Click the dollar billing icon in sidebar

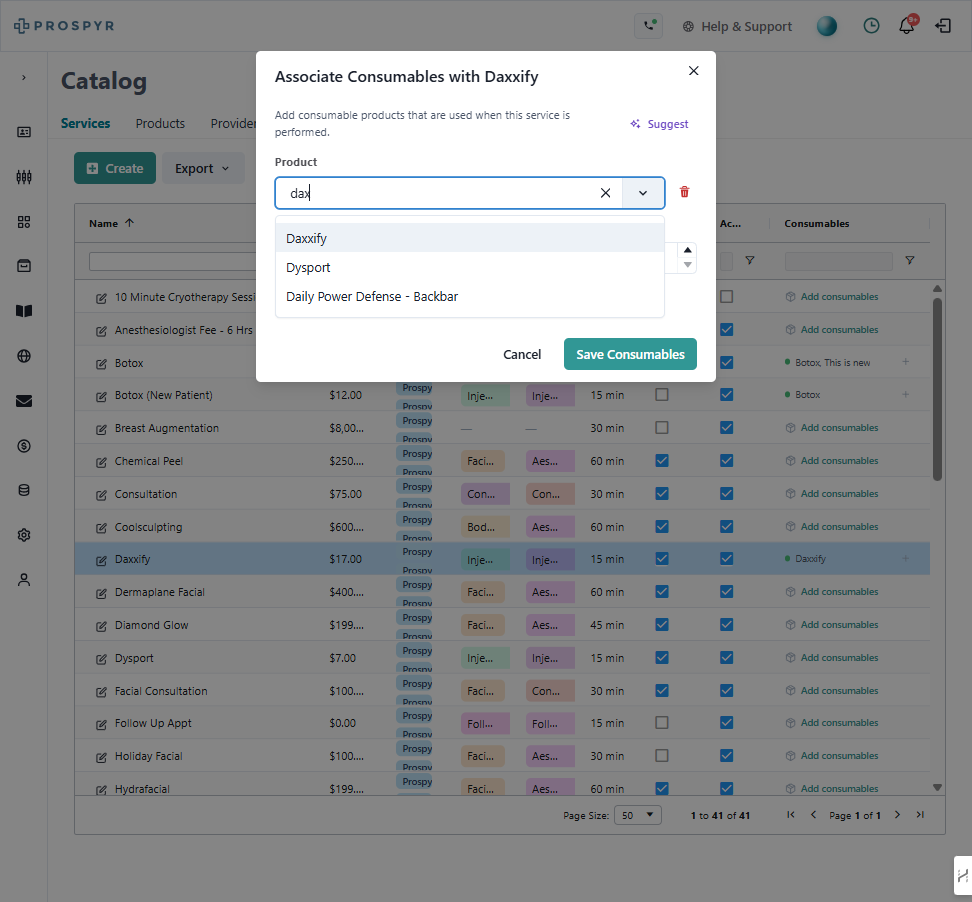(24, 446)
